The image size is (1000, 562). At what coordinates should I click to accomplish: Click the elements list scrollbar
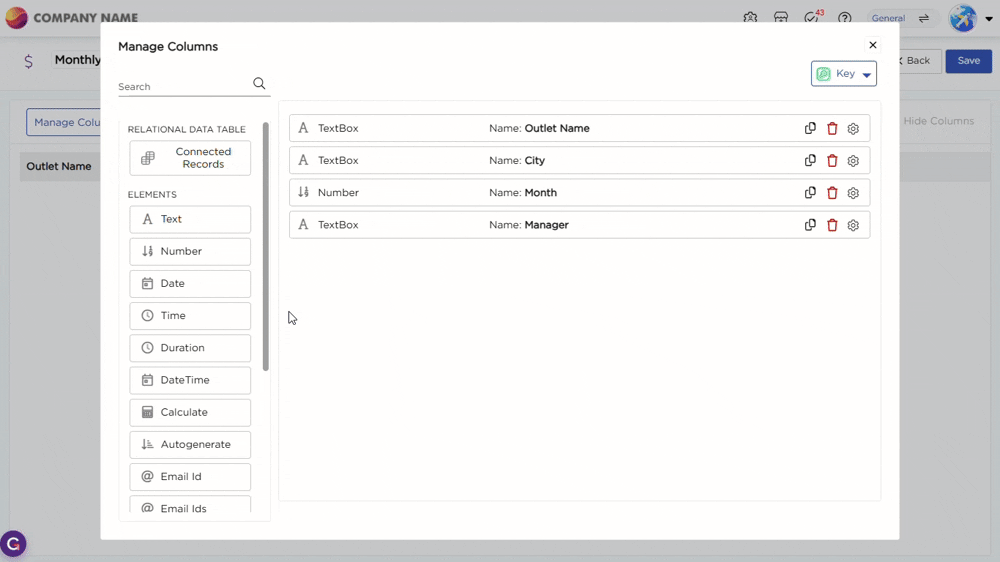pyautogui.click(x=266, y=245)
